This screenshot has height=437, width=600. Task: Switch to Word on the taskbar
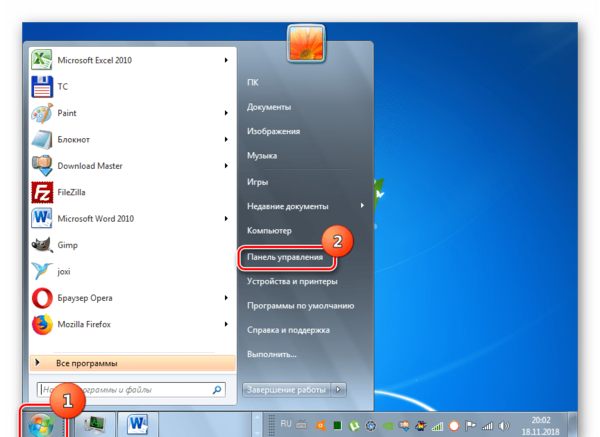(138, 424)
